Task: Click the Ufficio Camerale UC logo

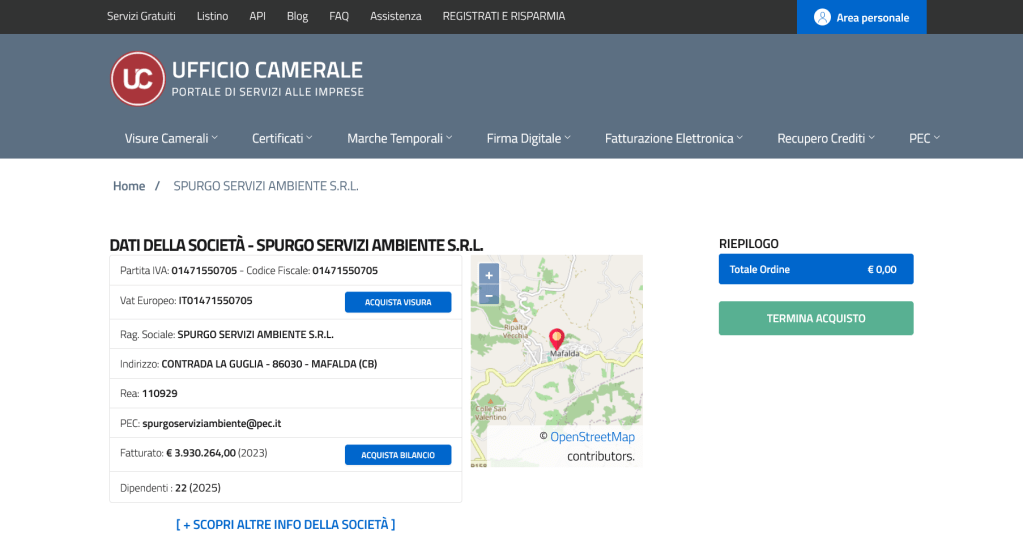Action: coord(137,79)
